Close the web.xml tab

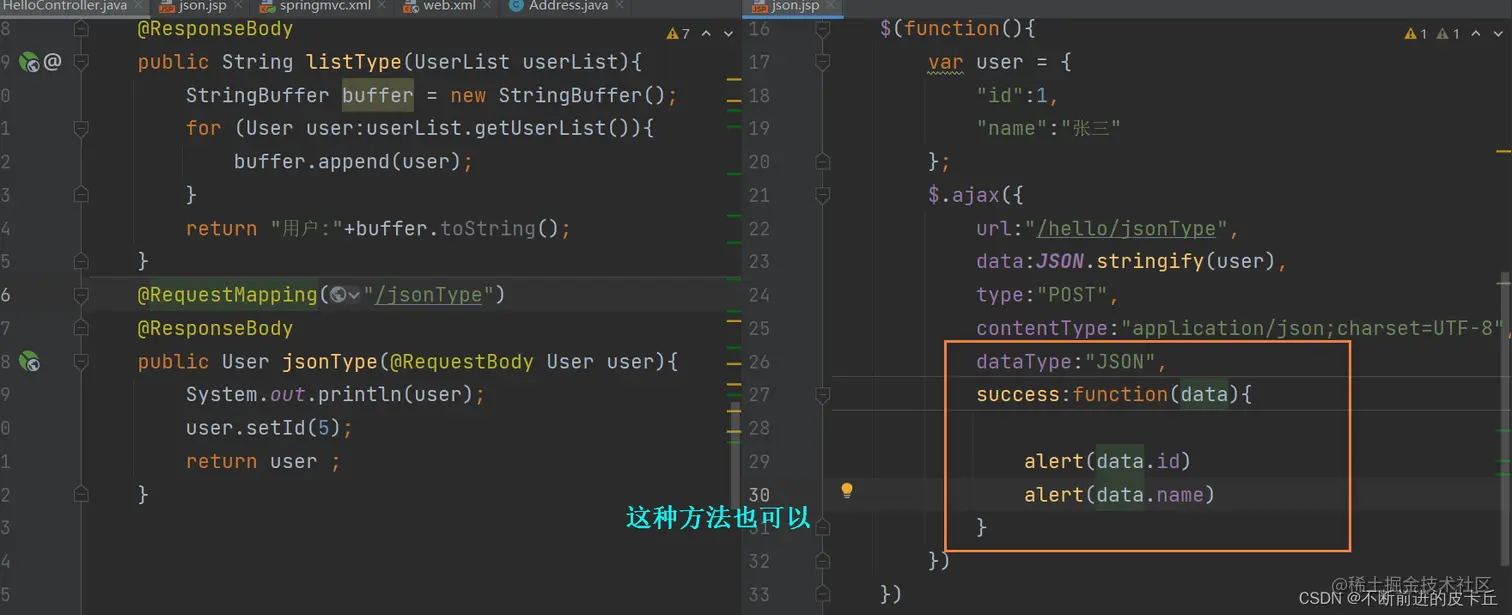488,6
